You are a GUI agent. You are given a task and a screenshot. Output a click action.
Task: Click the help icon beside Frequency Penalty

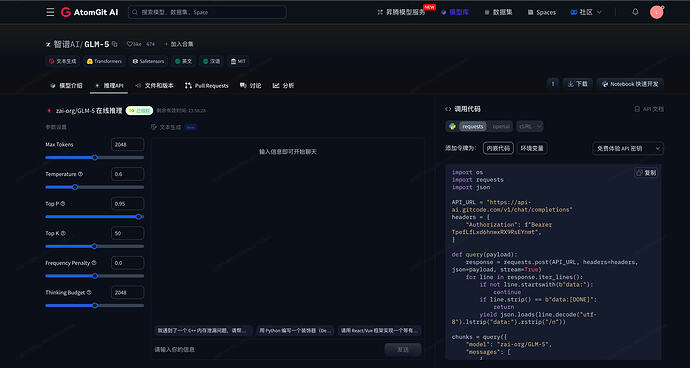[94, 263]
